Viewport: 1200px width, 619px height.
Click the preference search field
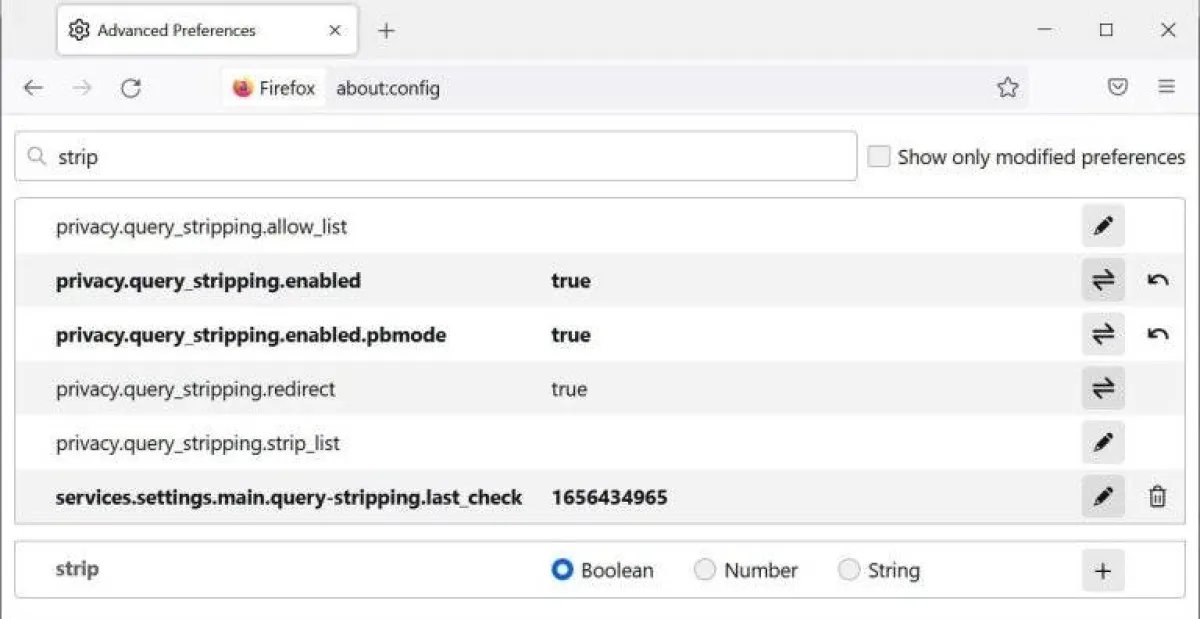450,157
